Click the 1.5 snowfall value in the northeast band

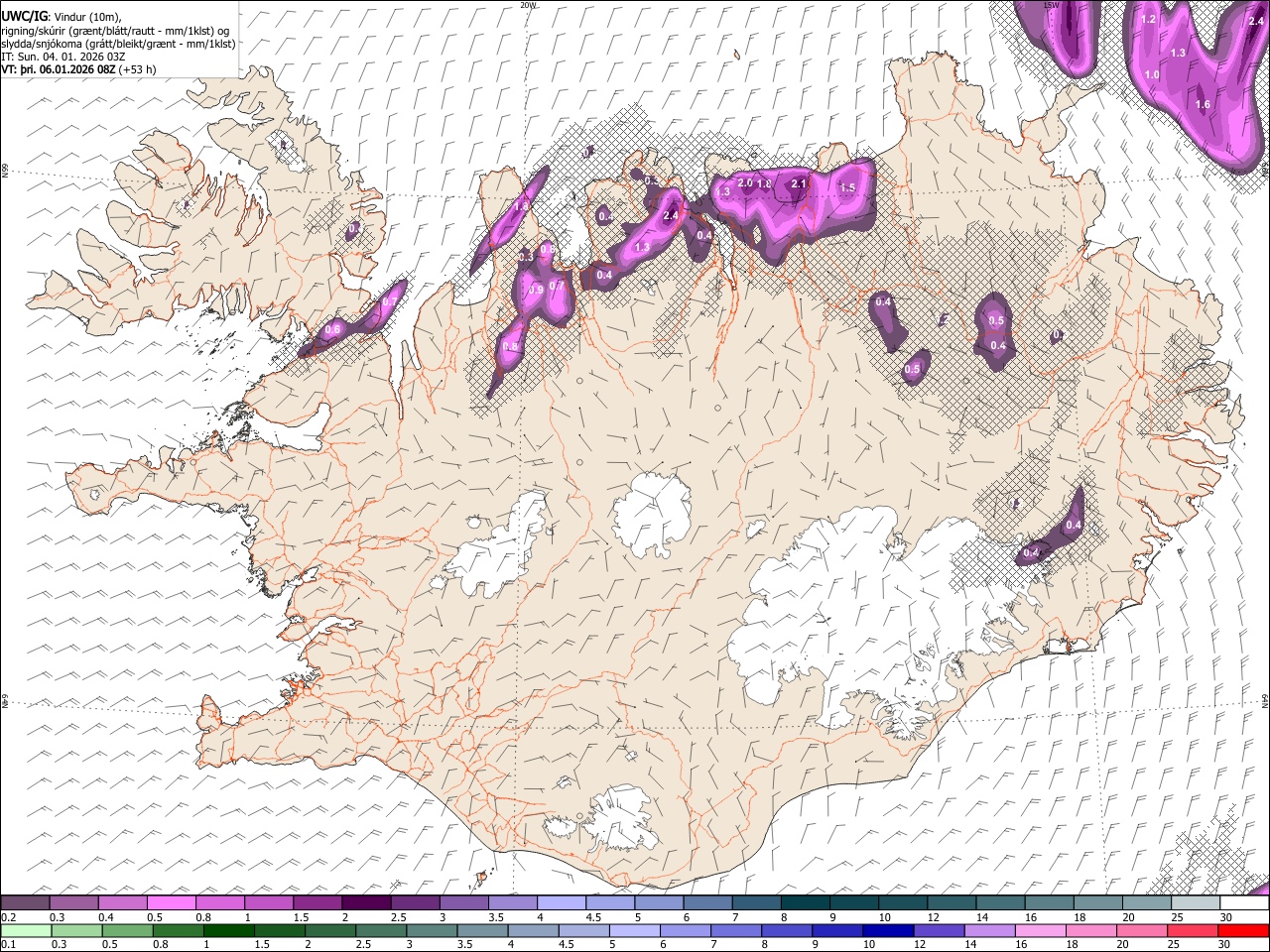(x=847, y=187)
